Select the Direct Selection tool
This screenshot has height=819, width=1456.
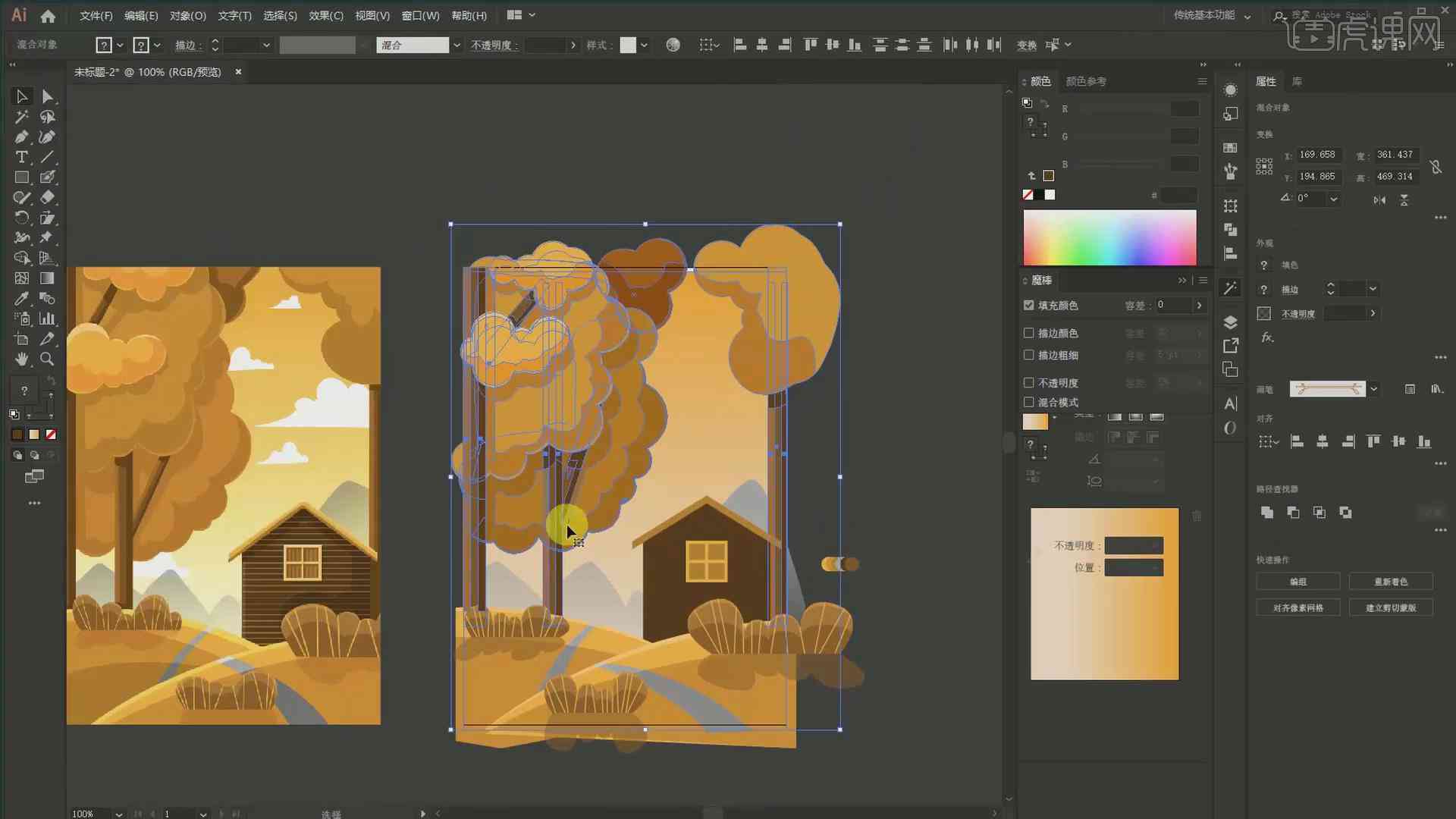pyautogui.click(x=47, y=96)
